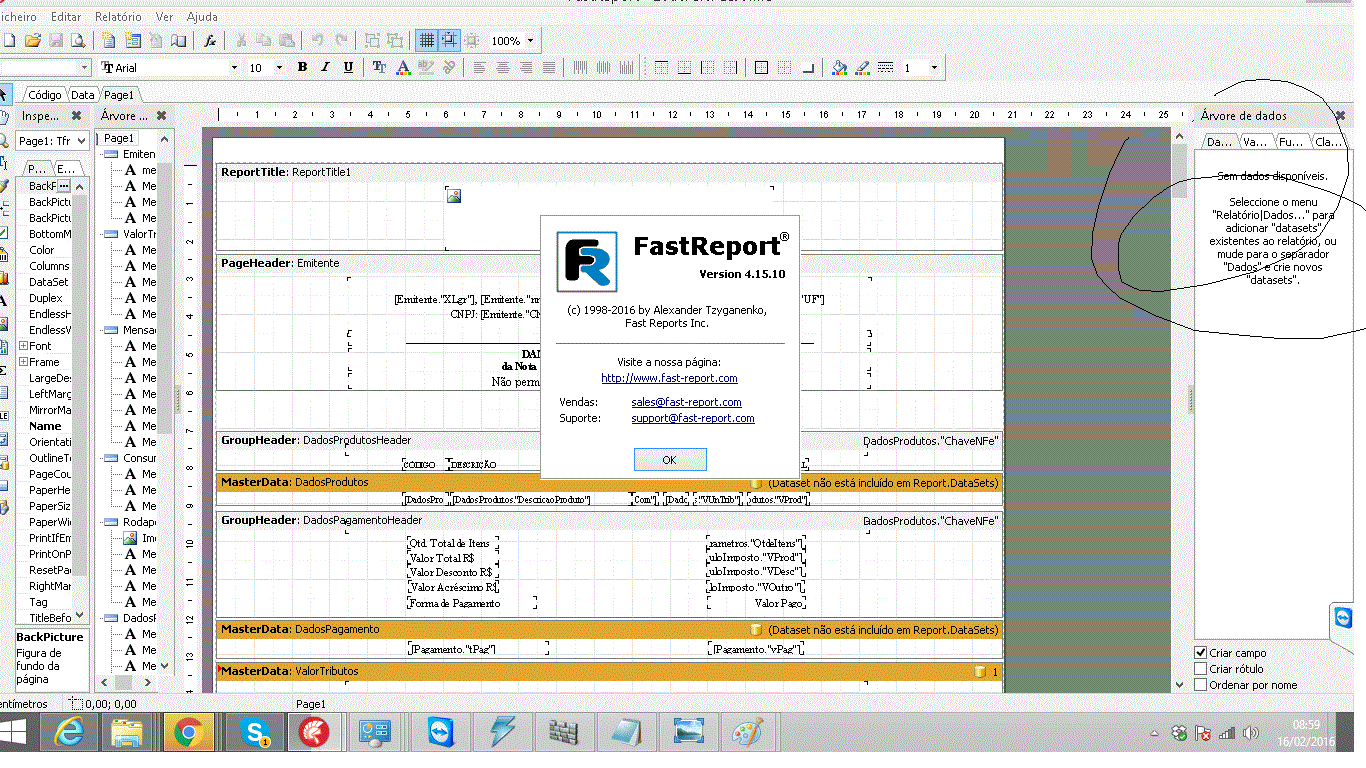
Task: Open the frame line style picker
Action: (885, 67)
